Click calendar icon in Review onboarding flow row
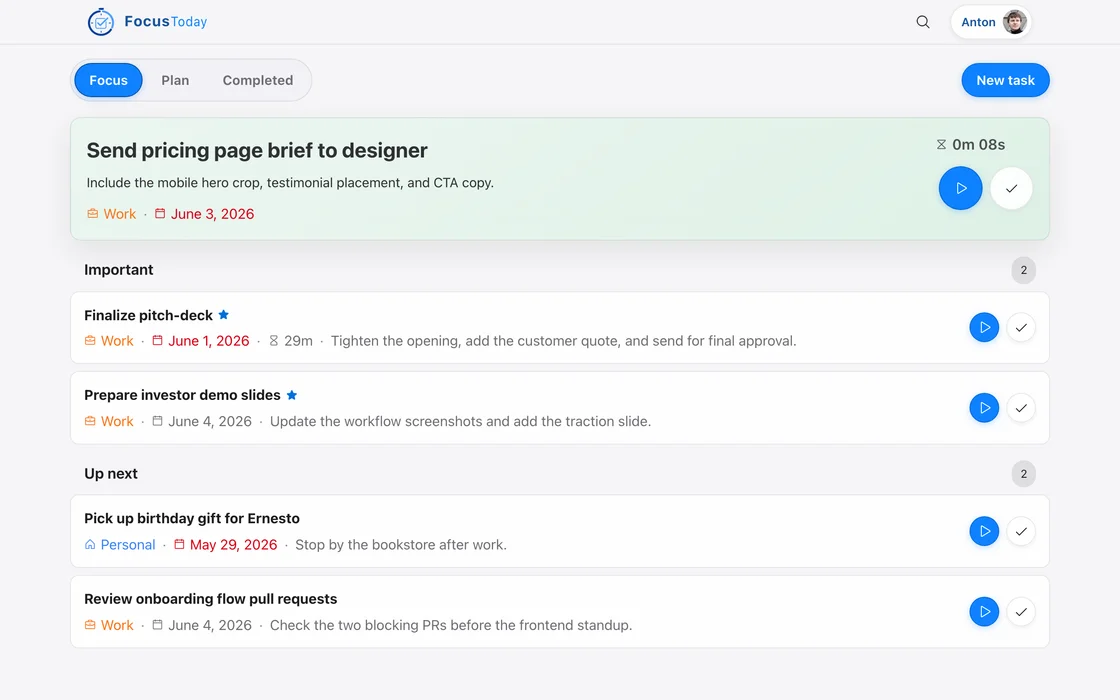The height and width of the screenshot is (700, 1120). (158, 625)
